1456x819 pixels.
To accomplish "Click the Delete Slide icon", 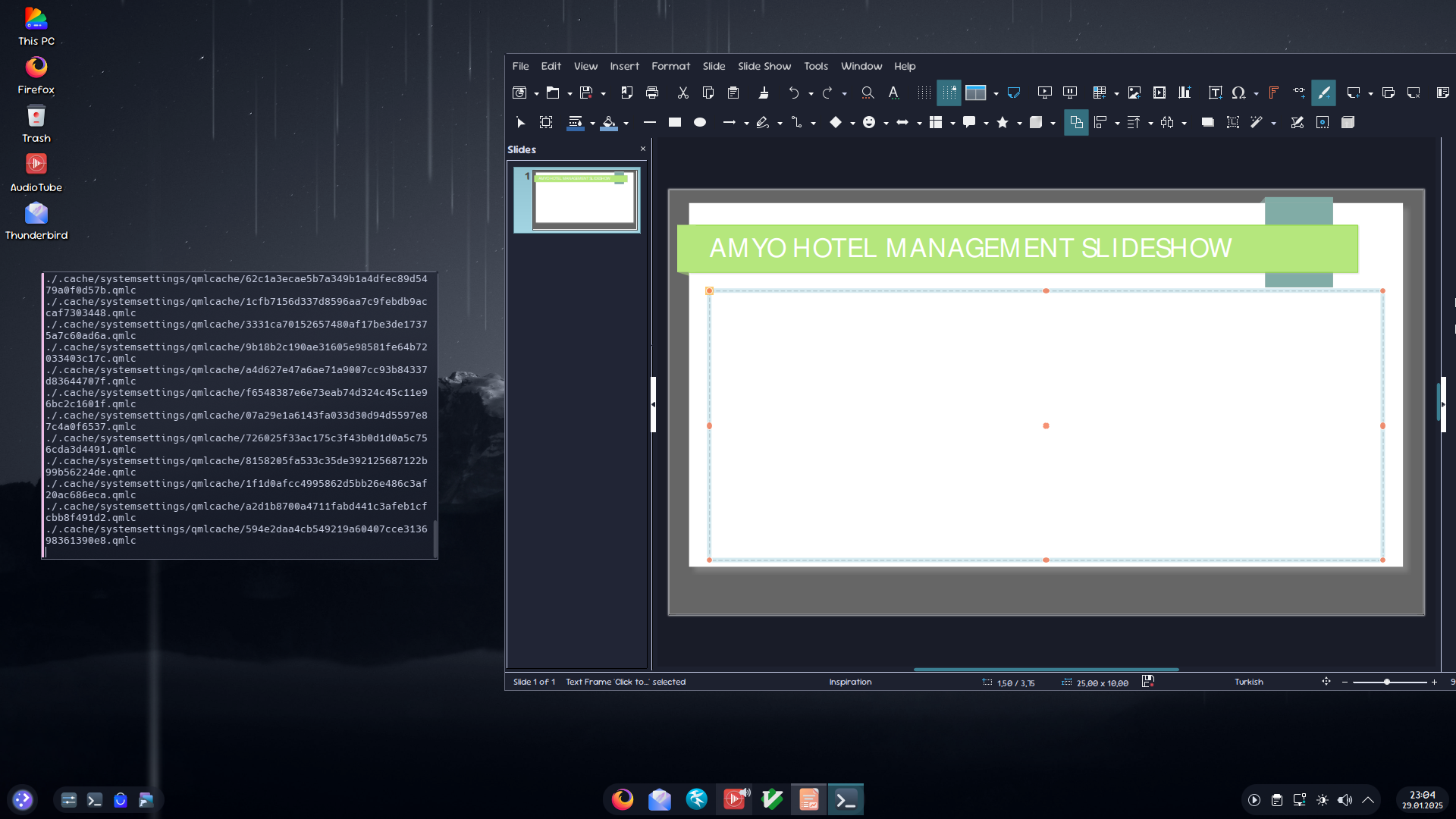I will click(x=1414, y=93).
